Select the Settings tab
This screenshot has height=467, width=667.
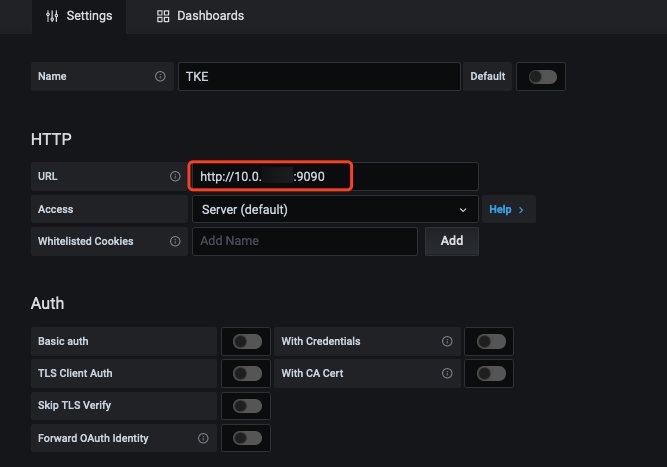click(x=80, y=16)
